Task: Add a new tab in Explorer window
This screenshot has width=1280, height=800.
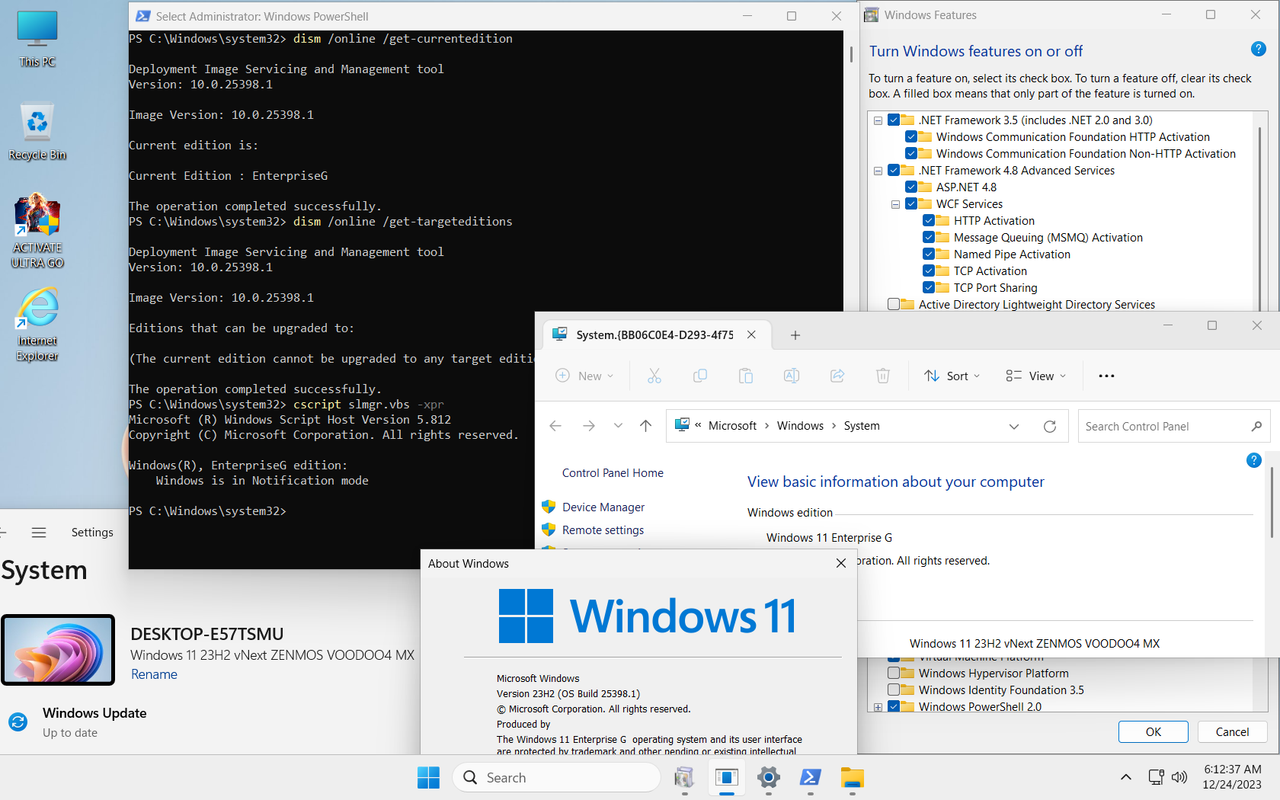Action: click(x=795, y=335)
